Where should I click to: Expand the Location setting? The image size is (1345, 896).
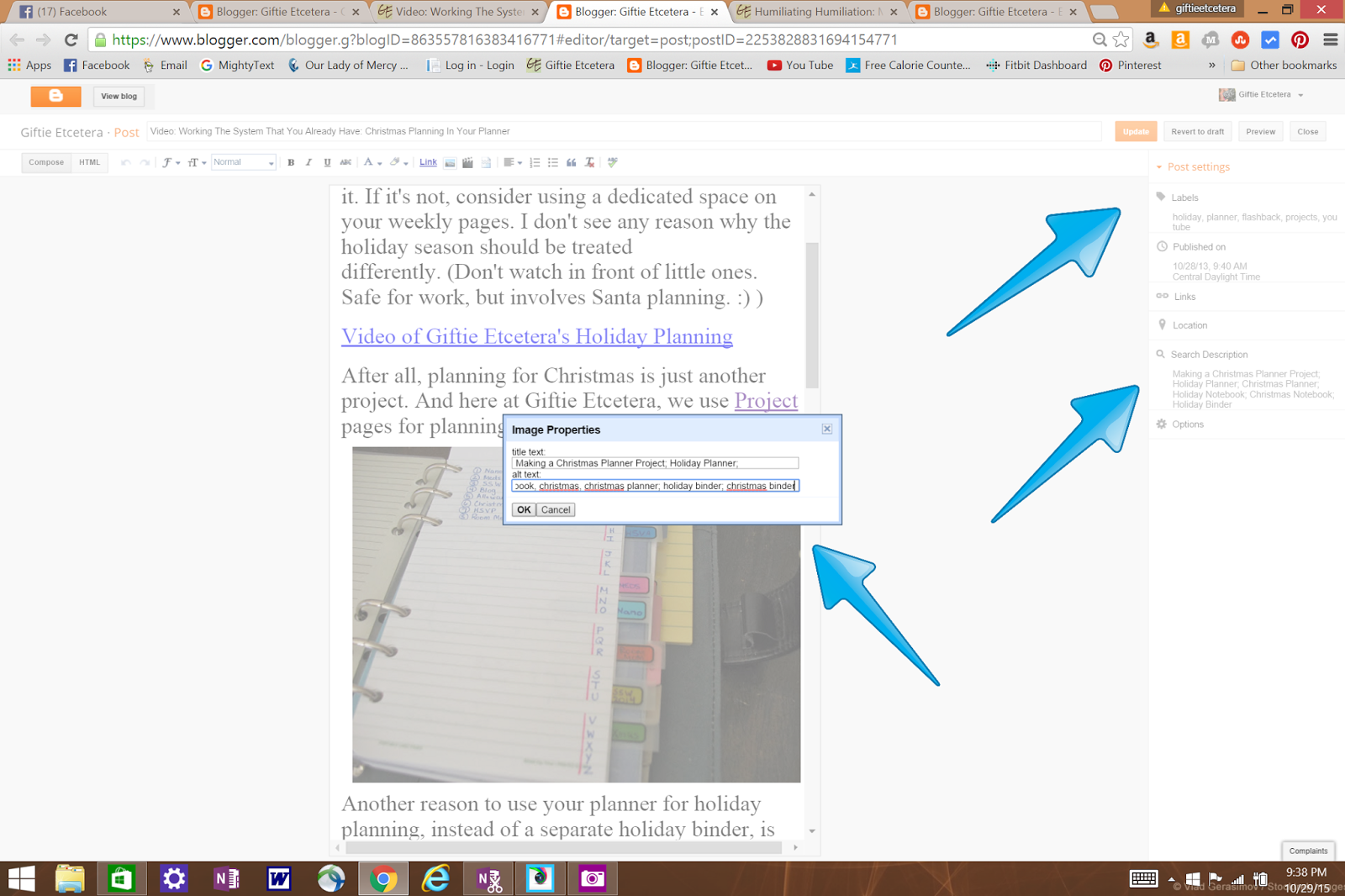(1183, 325)
